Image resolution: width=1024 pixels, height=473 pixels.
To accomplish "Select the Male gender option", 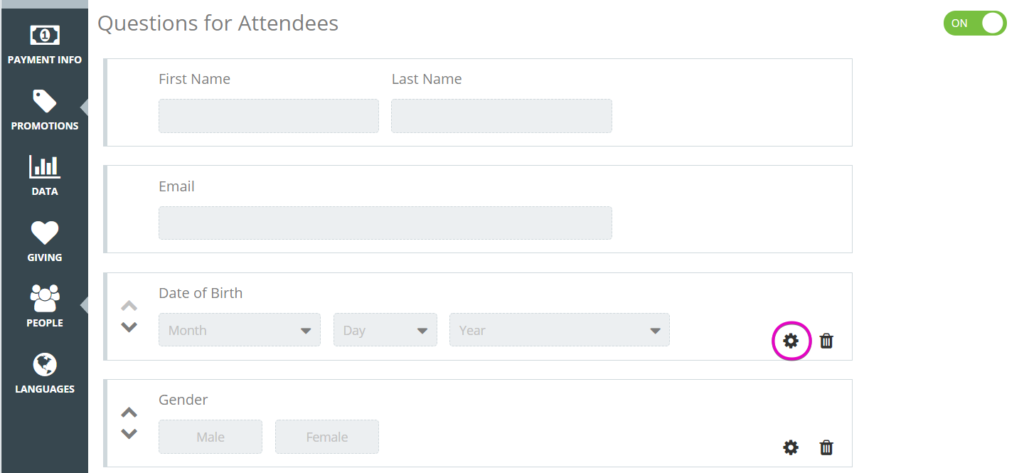I will pyautogui.click(x=210, y=437).
